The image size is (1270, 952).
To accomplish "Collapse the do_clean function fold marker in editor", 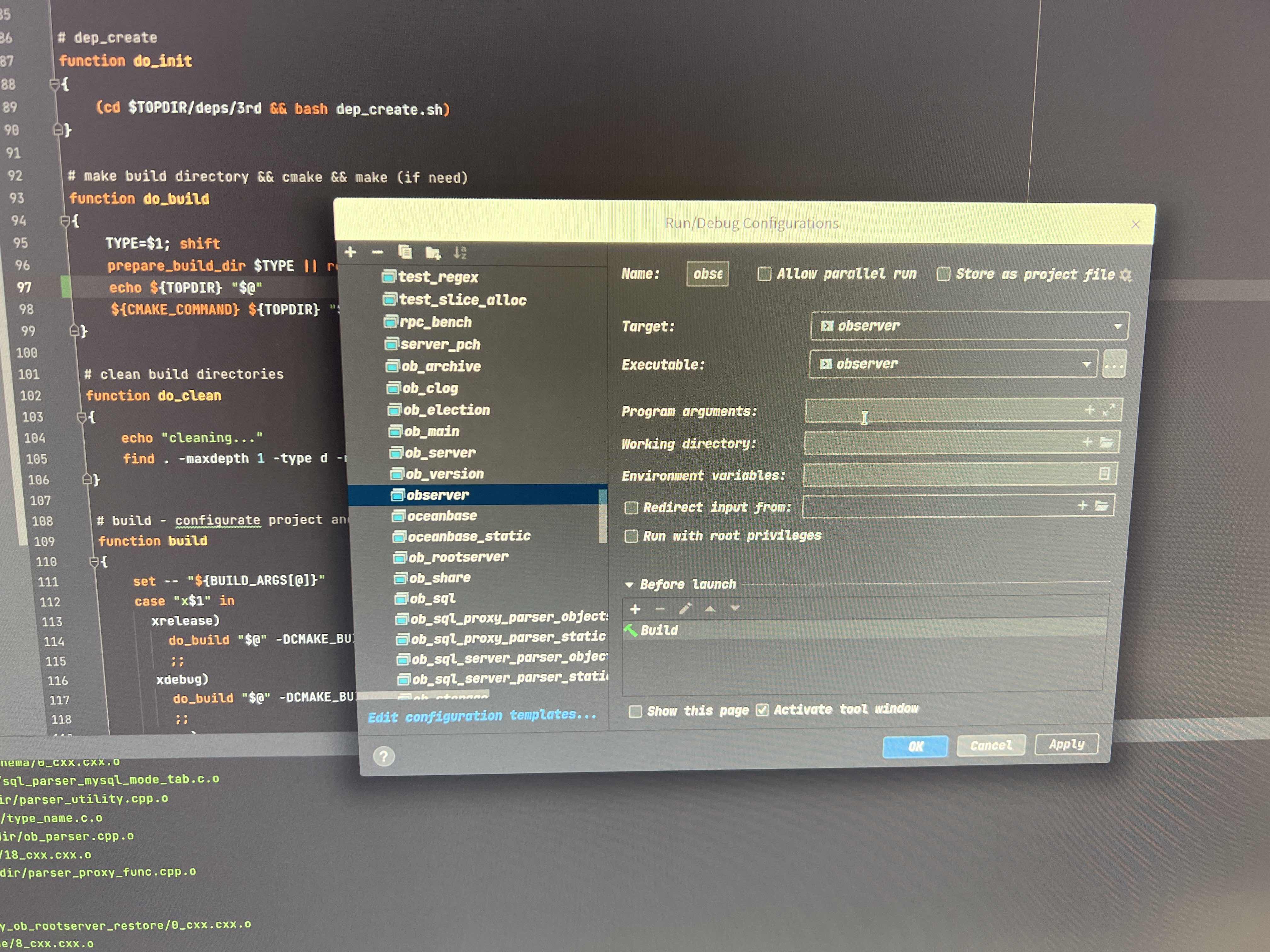I will [x=82, y=417].
